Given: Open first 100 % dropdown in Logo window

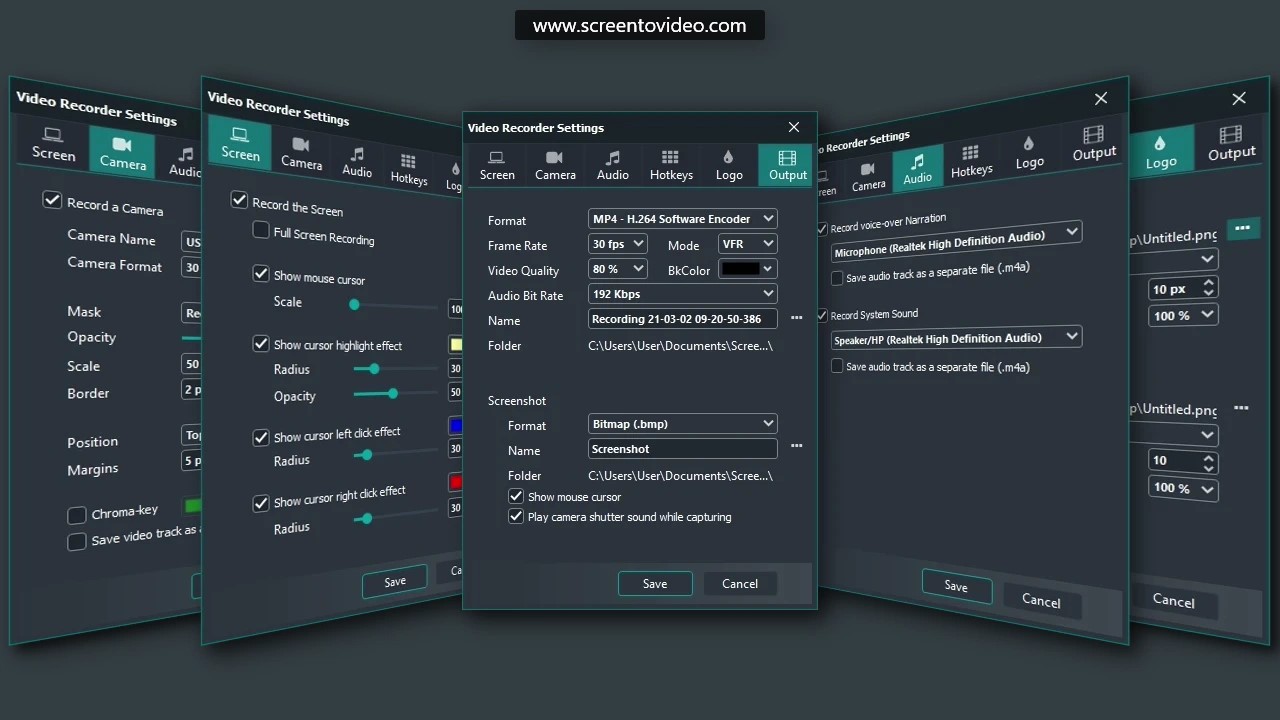Looking at the screenshot, I should click(1183, 315).
